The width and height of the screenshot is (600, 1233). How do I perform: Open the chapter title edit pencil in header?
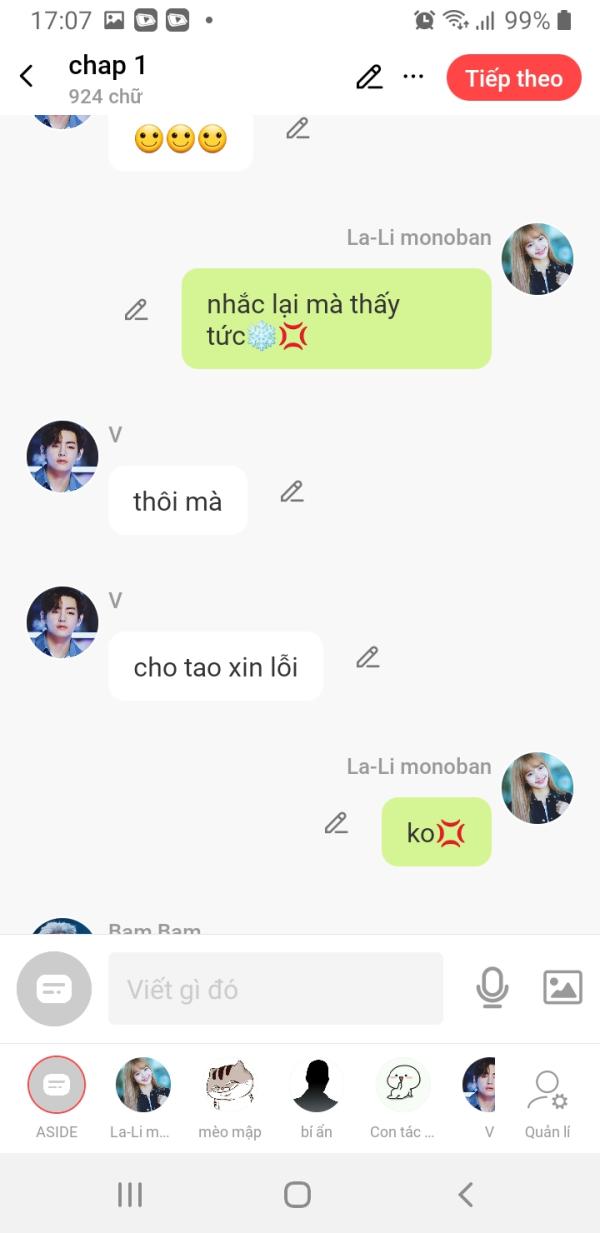[x=369, y=77]
